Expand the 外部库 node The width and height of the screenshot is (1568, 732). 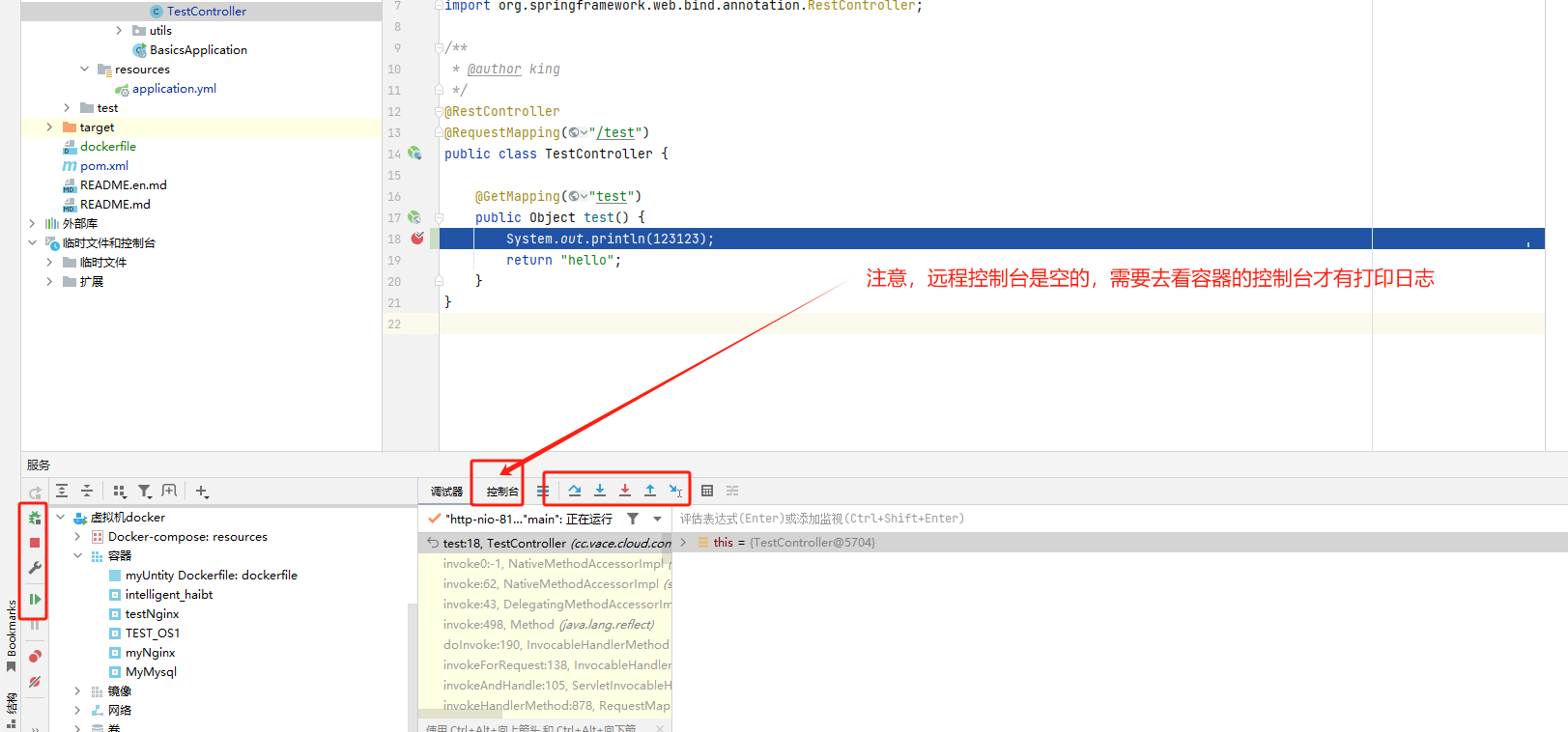coord(32,223)
